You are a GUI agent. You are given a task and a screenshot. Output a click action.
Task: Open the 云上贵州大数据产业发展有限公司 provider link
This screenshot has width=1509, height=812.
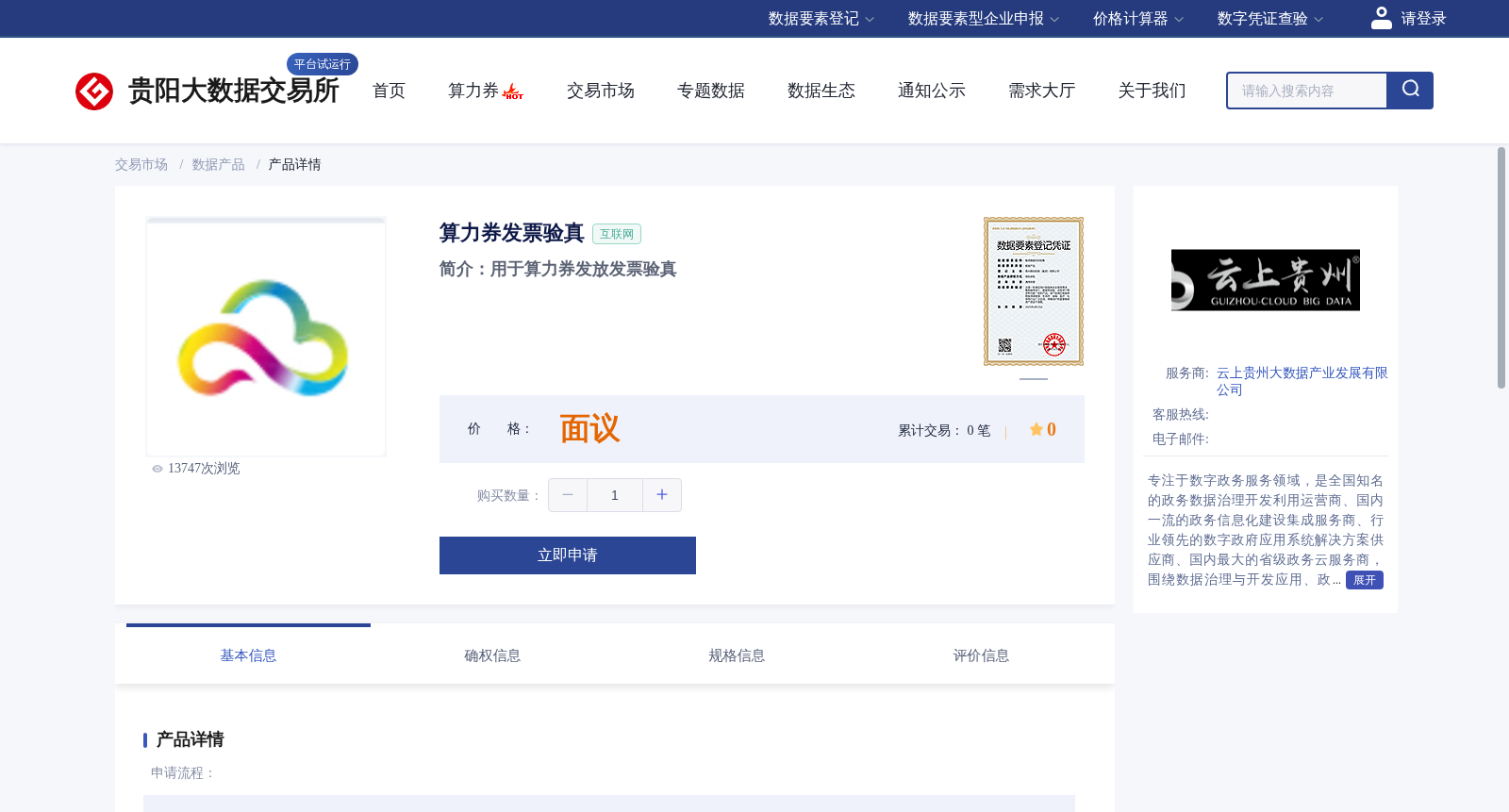[1302, 381]
